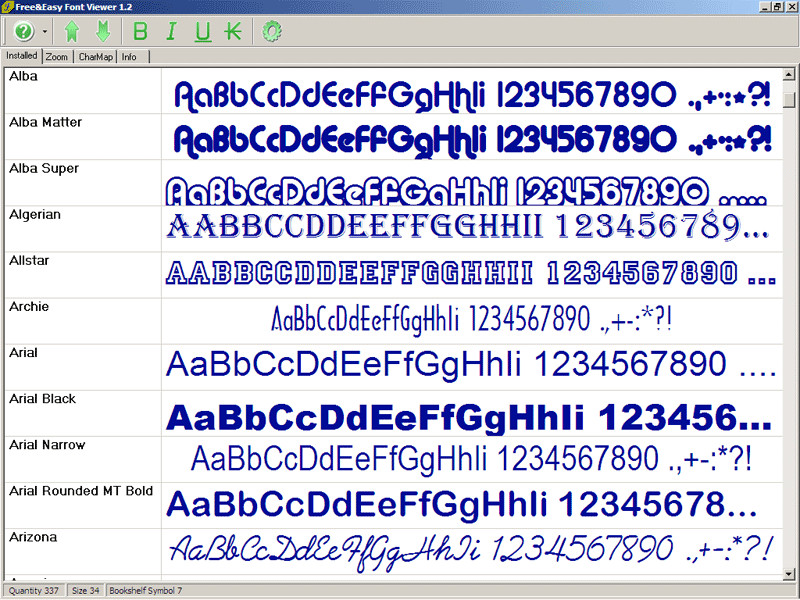
Task: Toggle Underline formatting (U)
Action: [203, 32]
